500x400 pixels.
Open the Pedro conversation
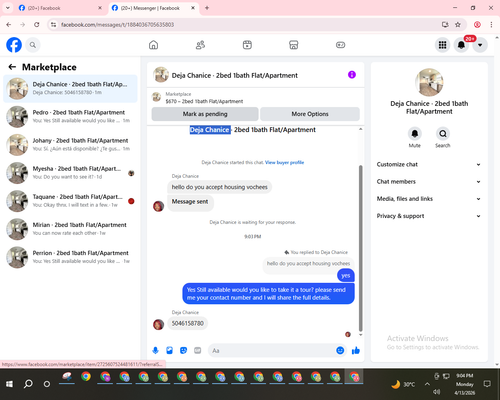click(x=70, y=117)
